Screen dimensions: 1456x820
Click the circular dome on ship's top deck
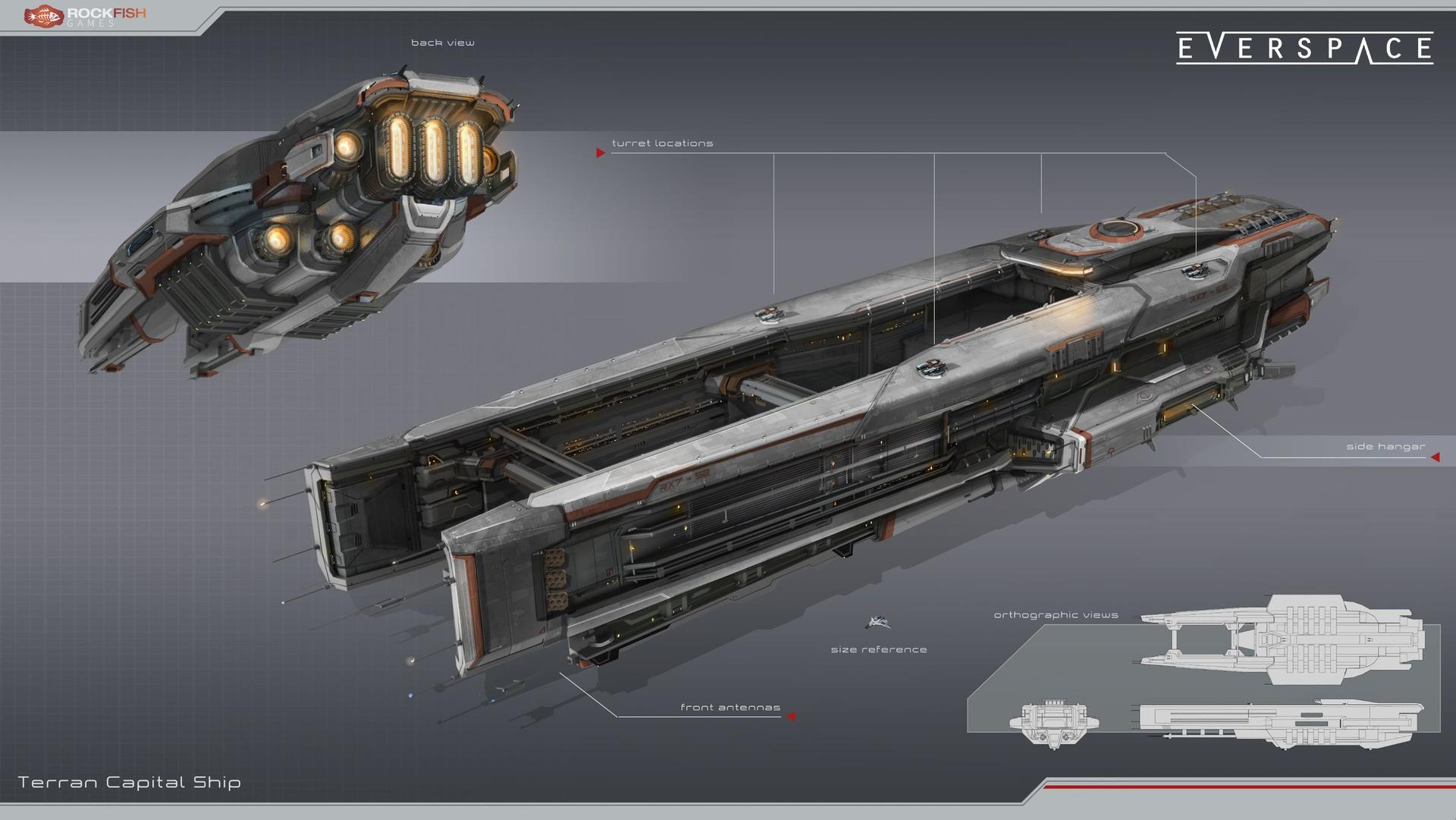click(1116, 228)
